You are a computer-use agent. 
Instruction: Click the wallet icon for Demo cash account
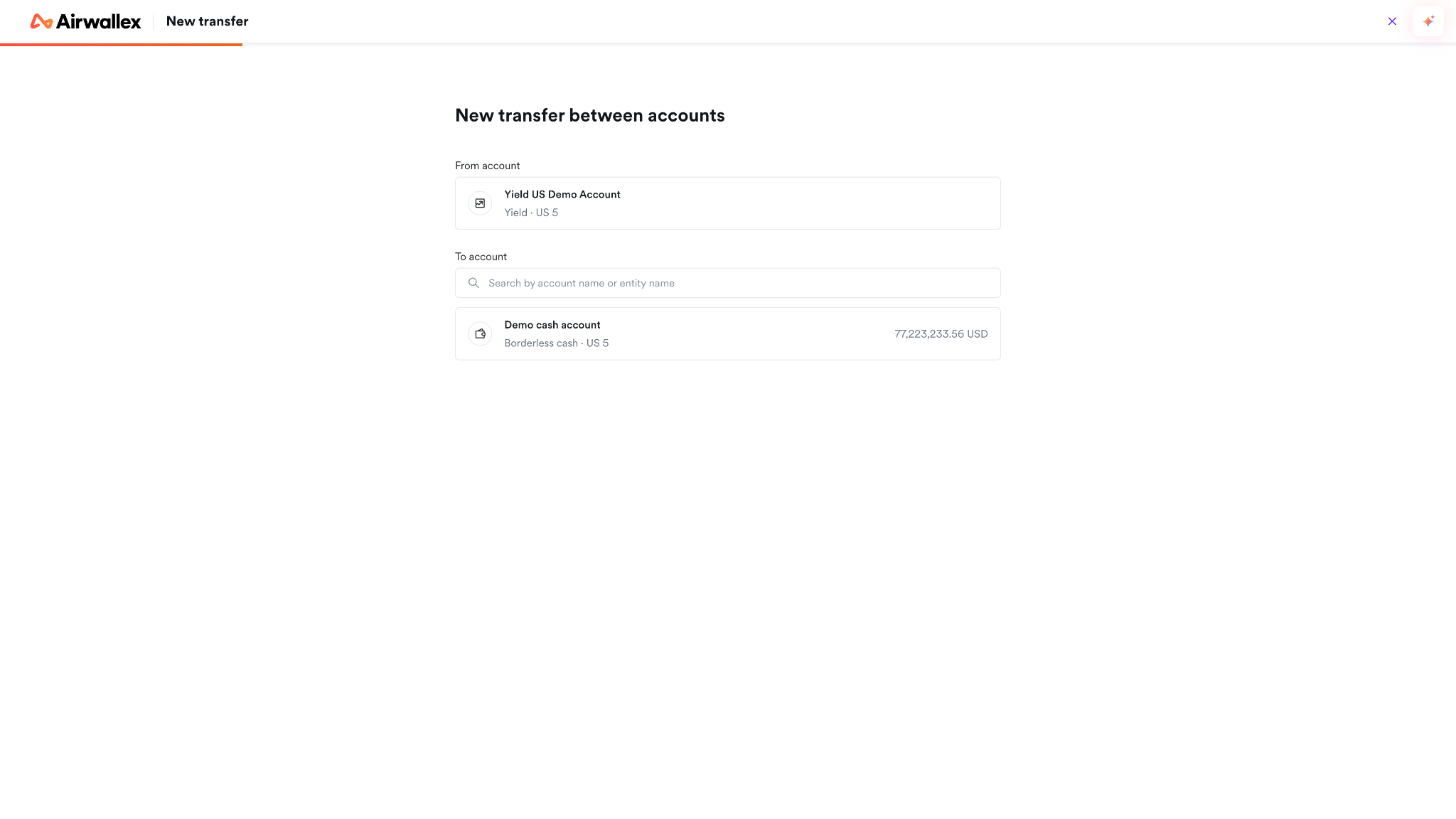(480, 334)
